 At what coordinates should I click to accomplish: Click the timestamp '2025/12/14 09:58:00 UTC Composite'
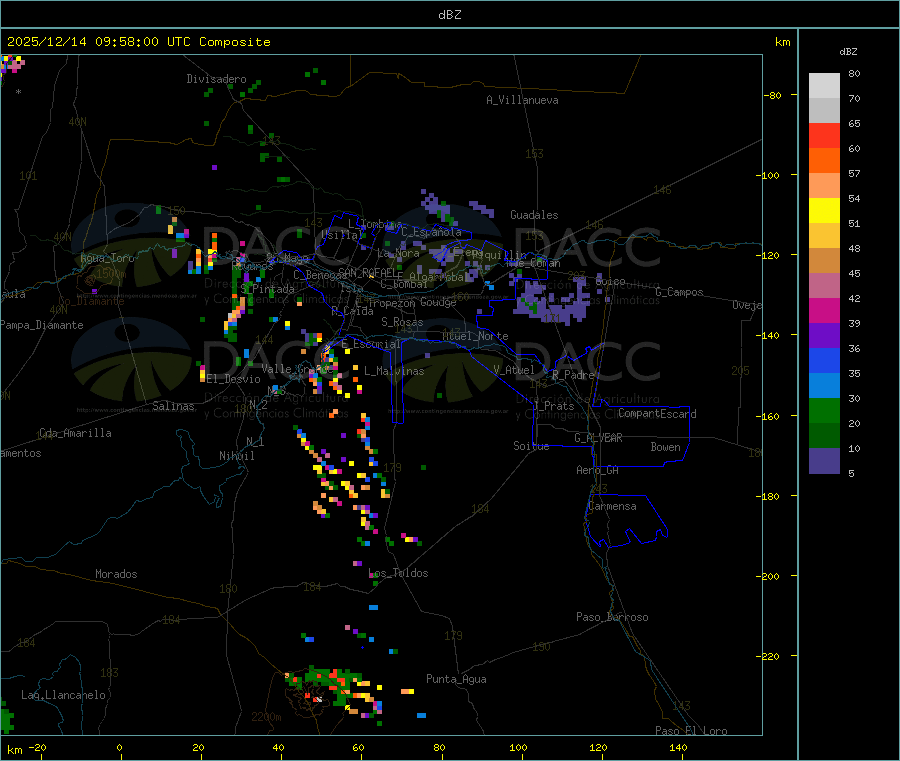(138, 42)
